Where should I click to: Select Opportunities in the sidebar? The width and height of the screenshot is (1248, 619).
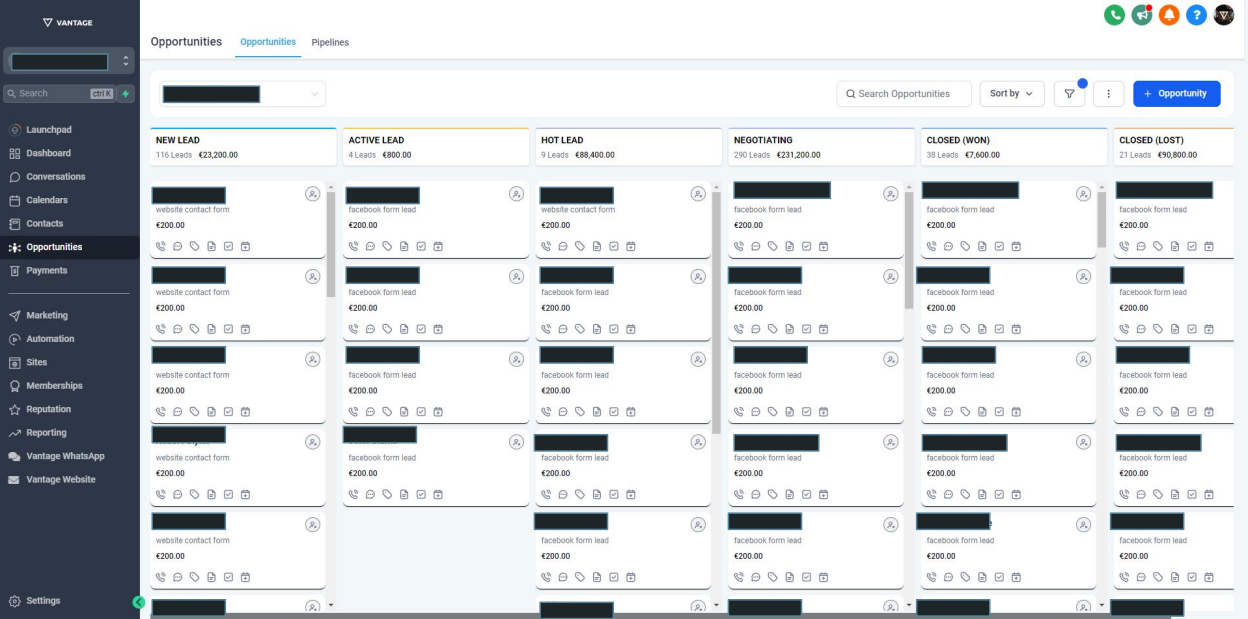pyautogui.click(x=69, y=247)
